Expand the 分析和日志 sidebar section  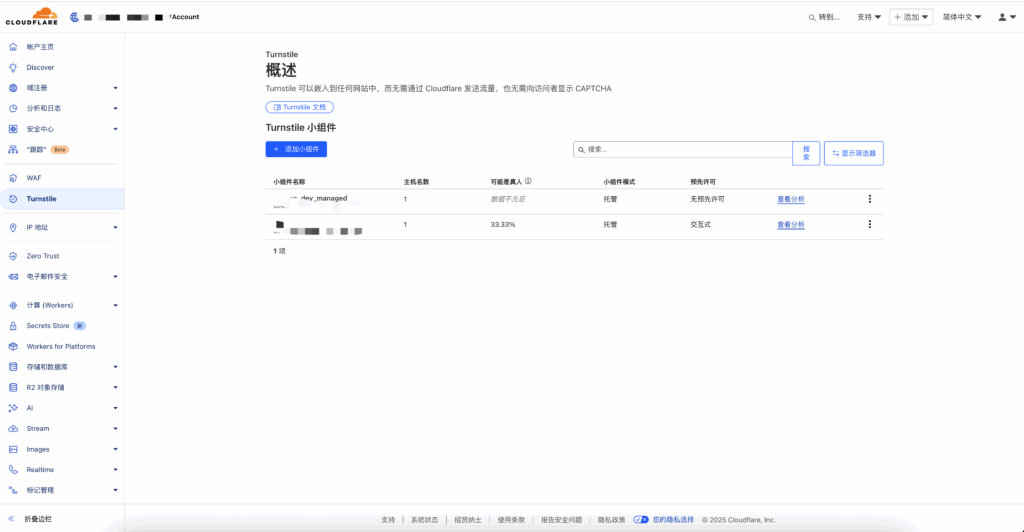coord(116,108)
